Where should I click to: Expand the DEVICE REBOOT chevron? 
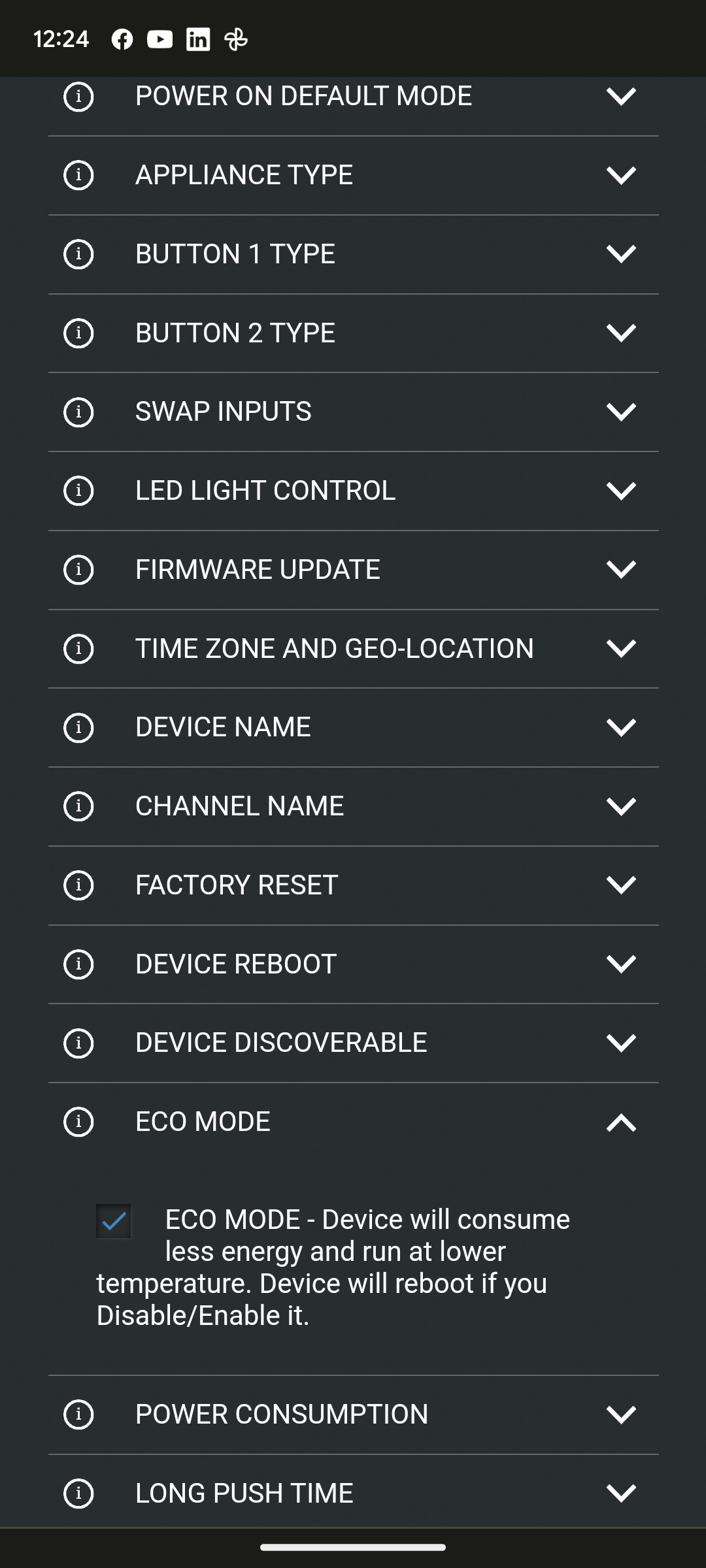pos(621,964)
